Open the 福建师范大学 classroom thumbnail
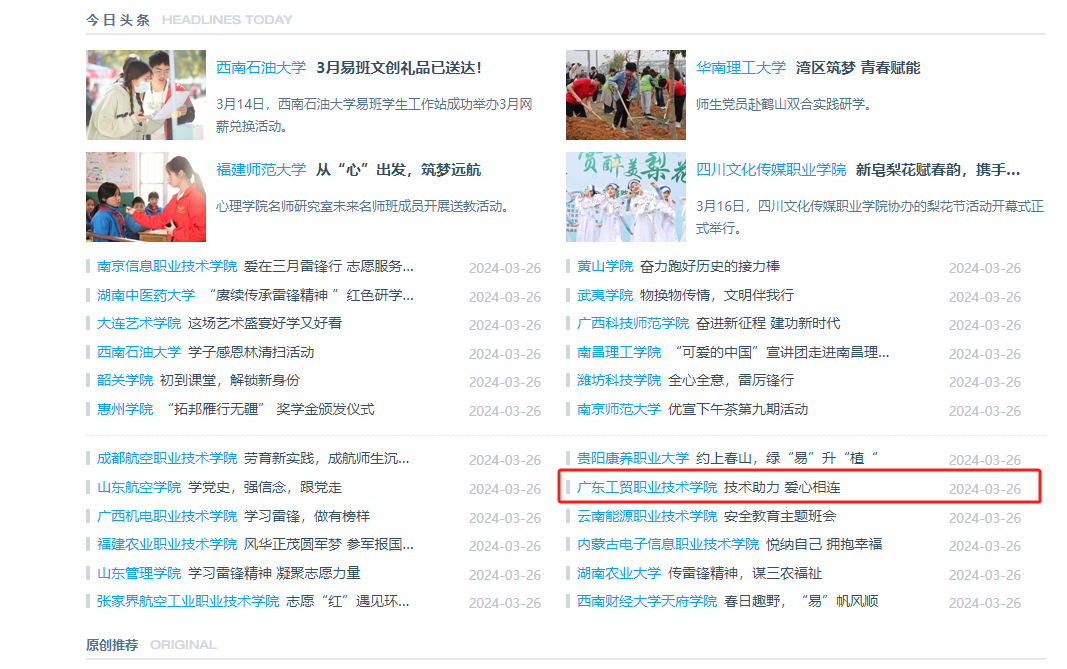 (x=146, y=197)
